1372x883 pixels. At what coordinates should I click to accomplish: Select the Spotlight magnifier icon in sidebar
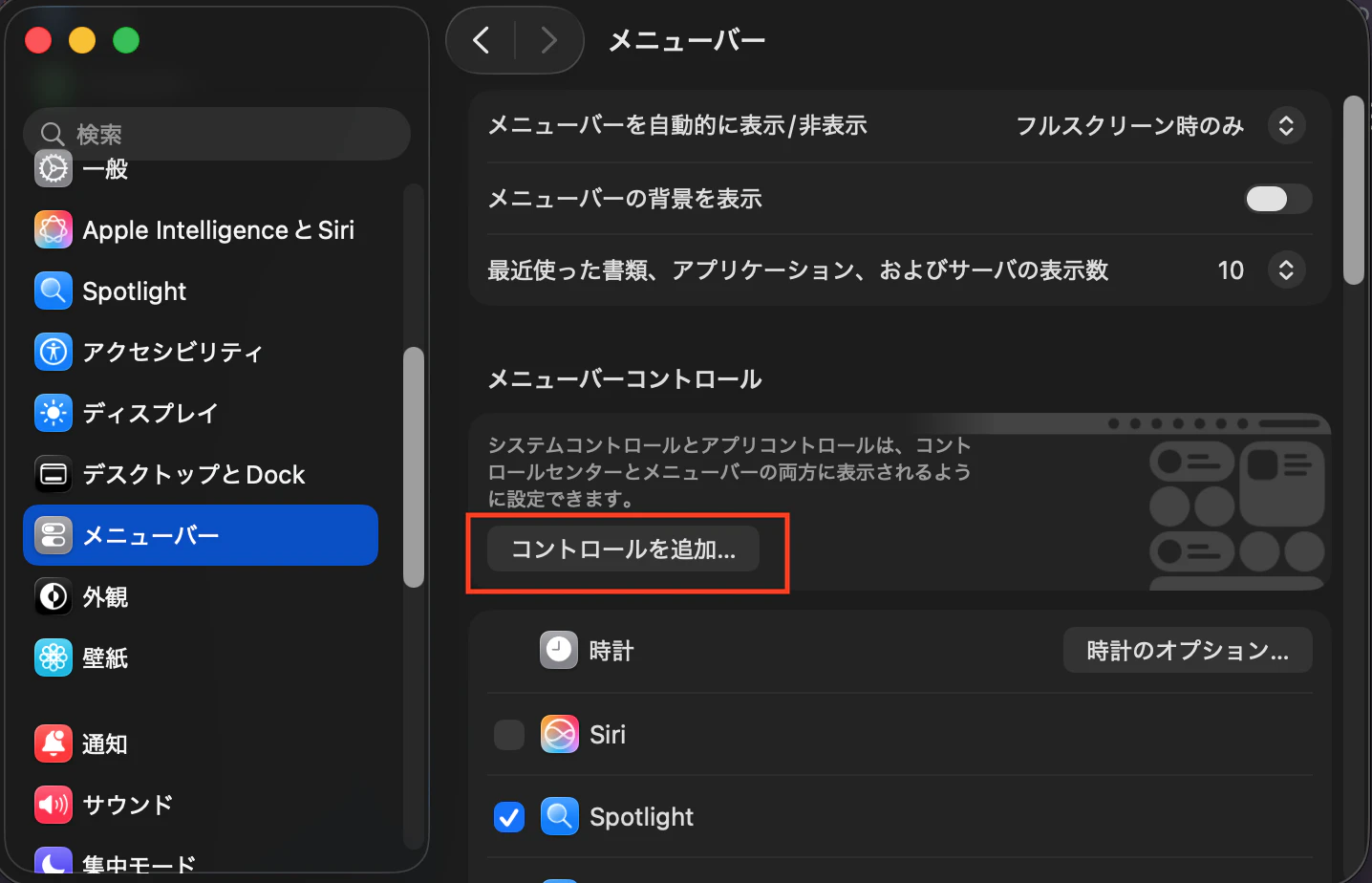click(54, 291)
